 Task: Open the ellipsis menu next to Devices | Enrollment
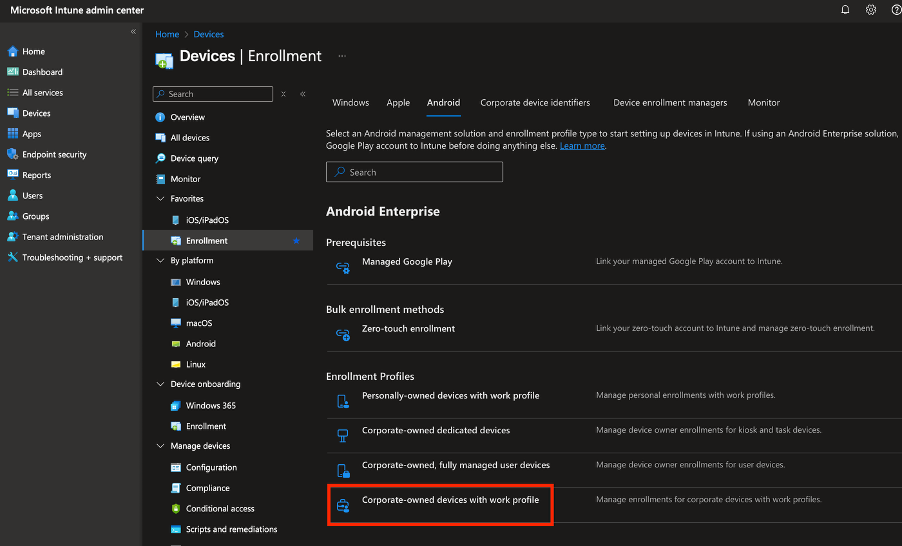342,56
